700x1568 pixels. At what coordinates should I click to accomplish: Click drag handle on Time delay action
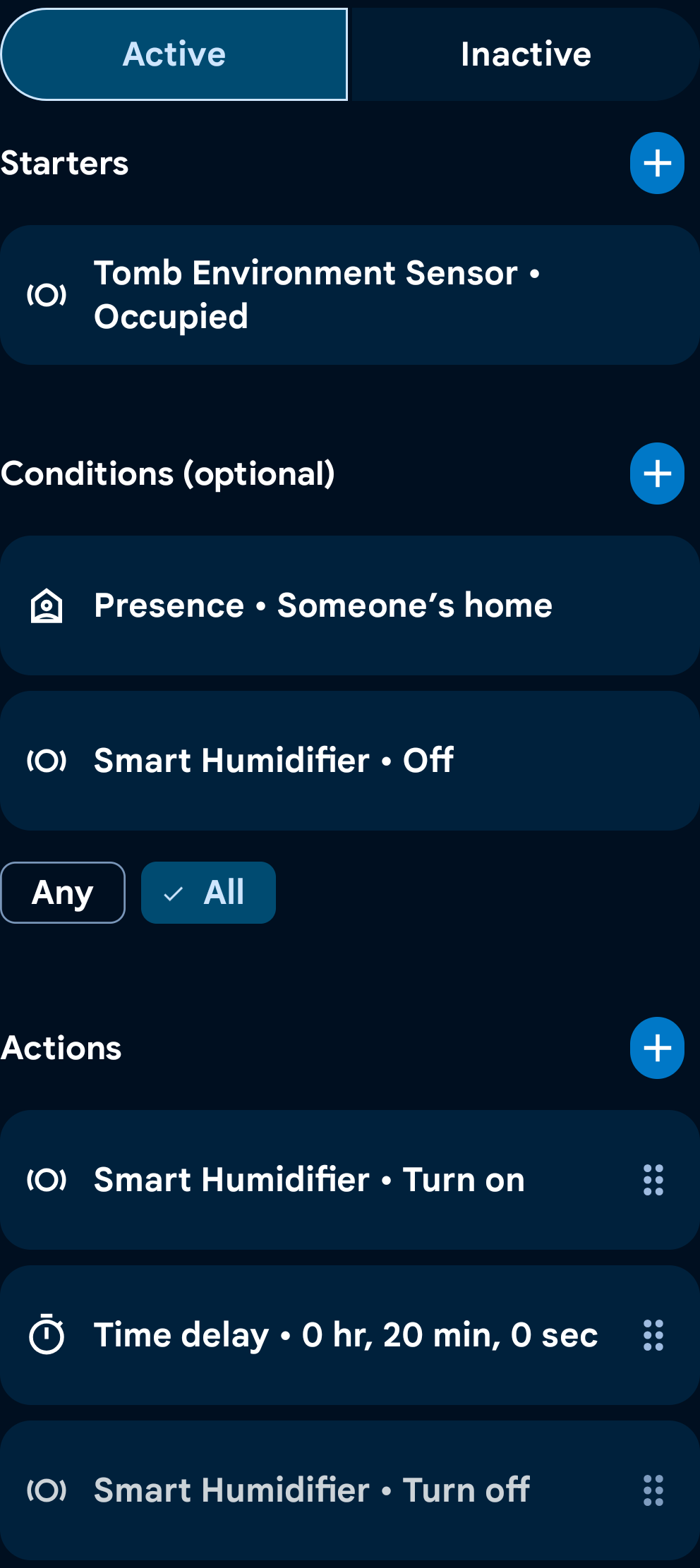[x=653, y=1335]
